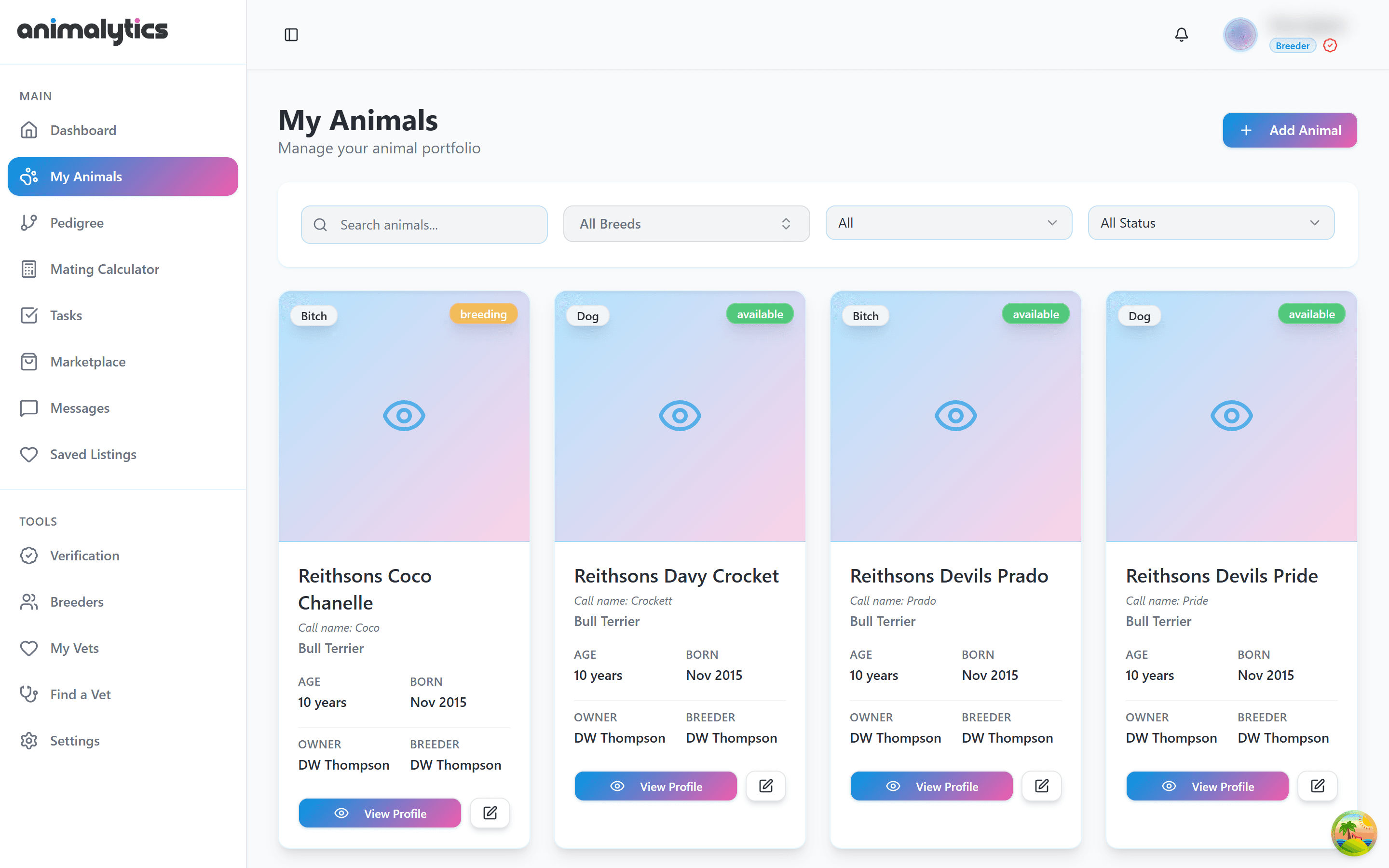Click the Add Animal button

point(1289,130)
